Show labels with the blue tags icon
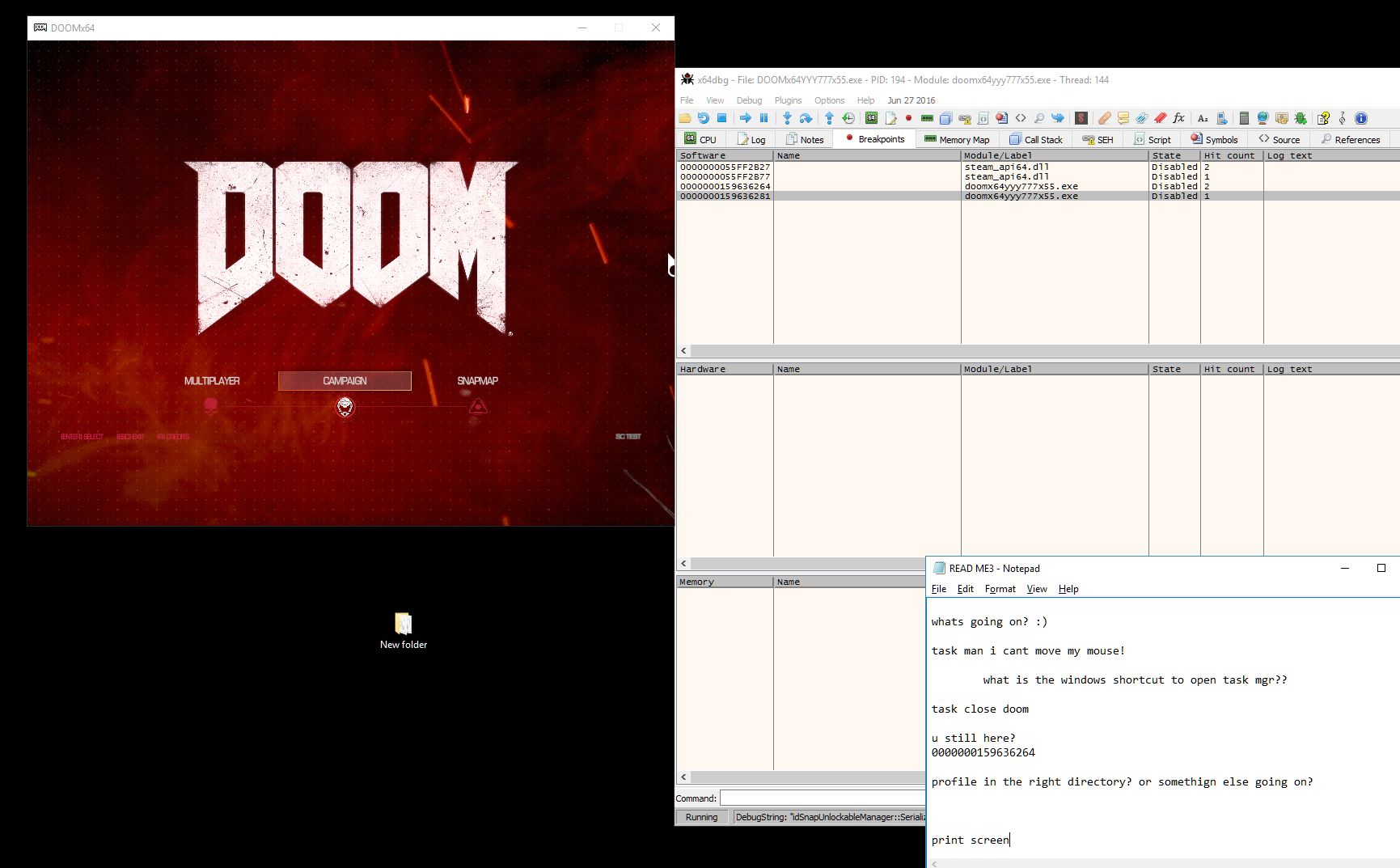 point(1142,118)
